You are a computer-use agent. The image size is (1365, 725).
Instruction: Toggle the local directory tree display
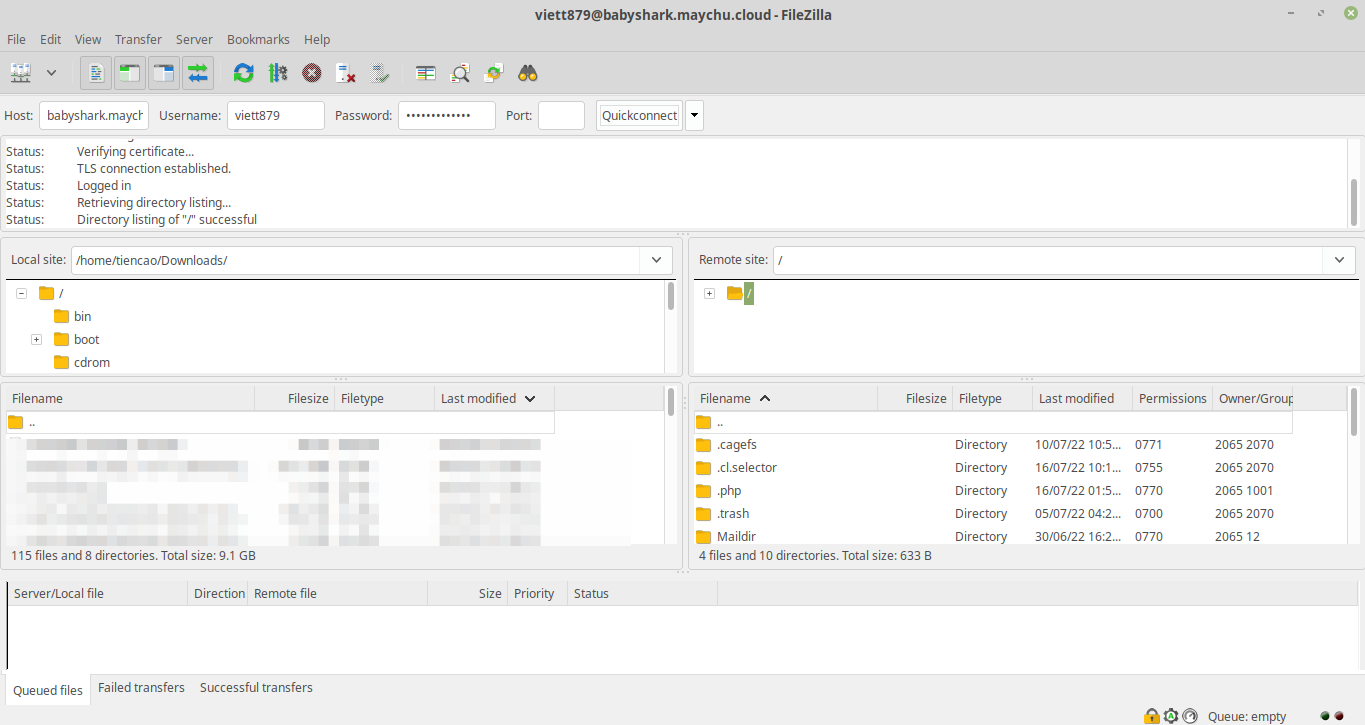click(x=130, y=73)
